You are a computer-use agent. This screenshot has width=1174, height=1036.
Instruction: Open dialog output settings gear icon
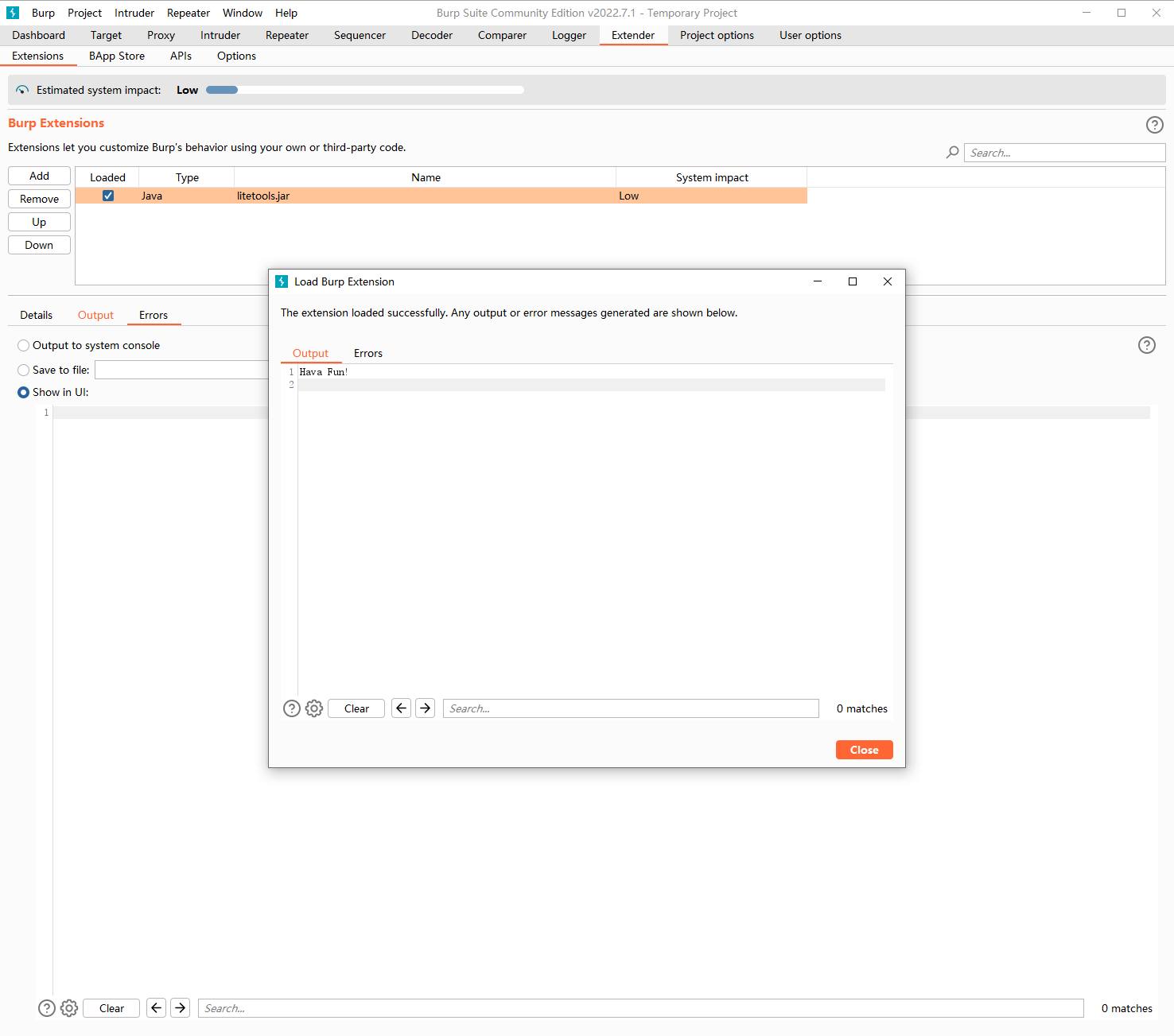click(x=314, y=708)
